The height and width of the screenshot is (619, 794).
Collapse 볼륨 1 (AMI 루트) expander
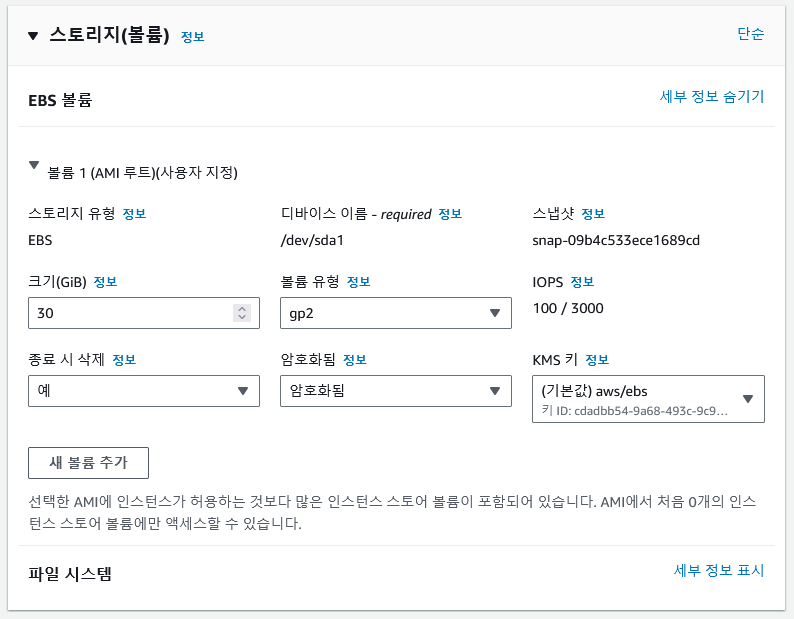point(34,165)
